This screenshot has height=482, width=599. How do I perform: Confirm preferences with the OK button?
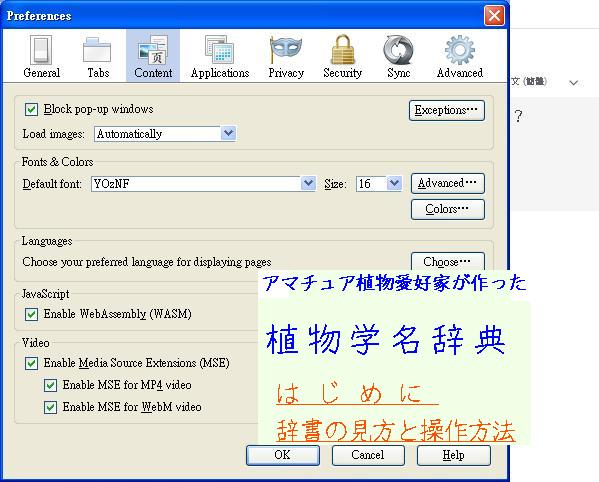[283, 455]
